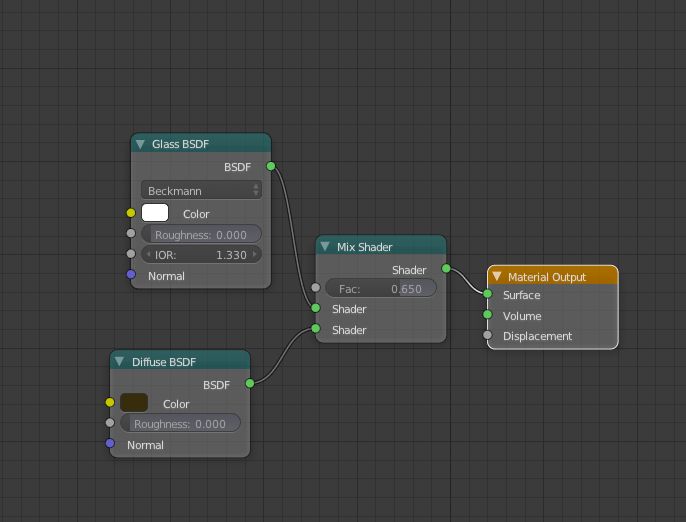686x522 pixels.
Task: Click the Glass BSDF Roughness input socket
Action: click(131, 233)
